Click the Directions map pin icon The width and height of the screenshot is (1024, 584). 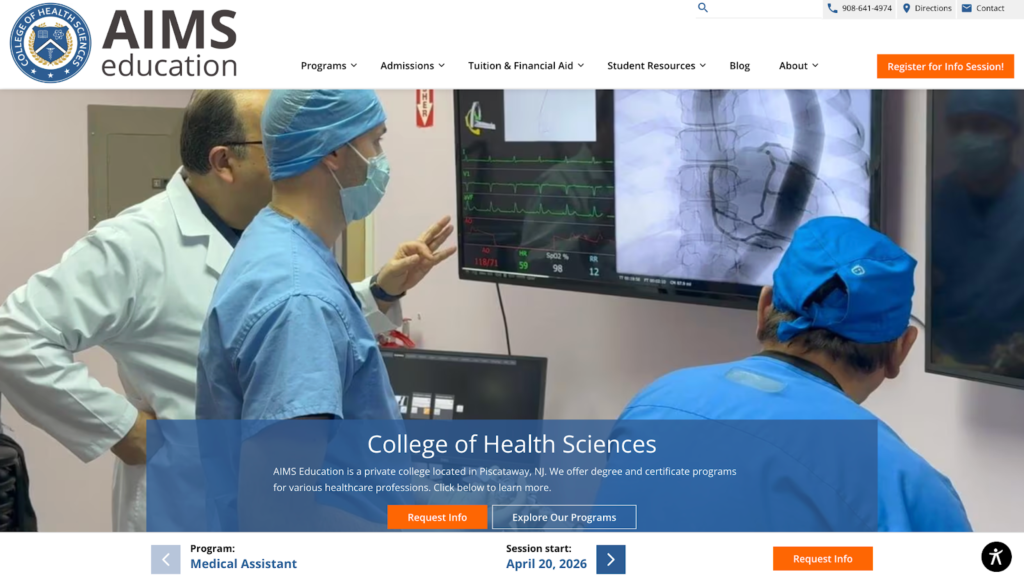[906, 8]
